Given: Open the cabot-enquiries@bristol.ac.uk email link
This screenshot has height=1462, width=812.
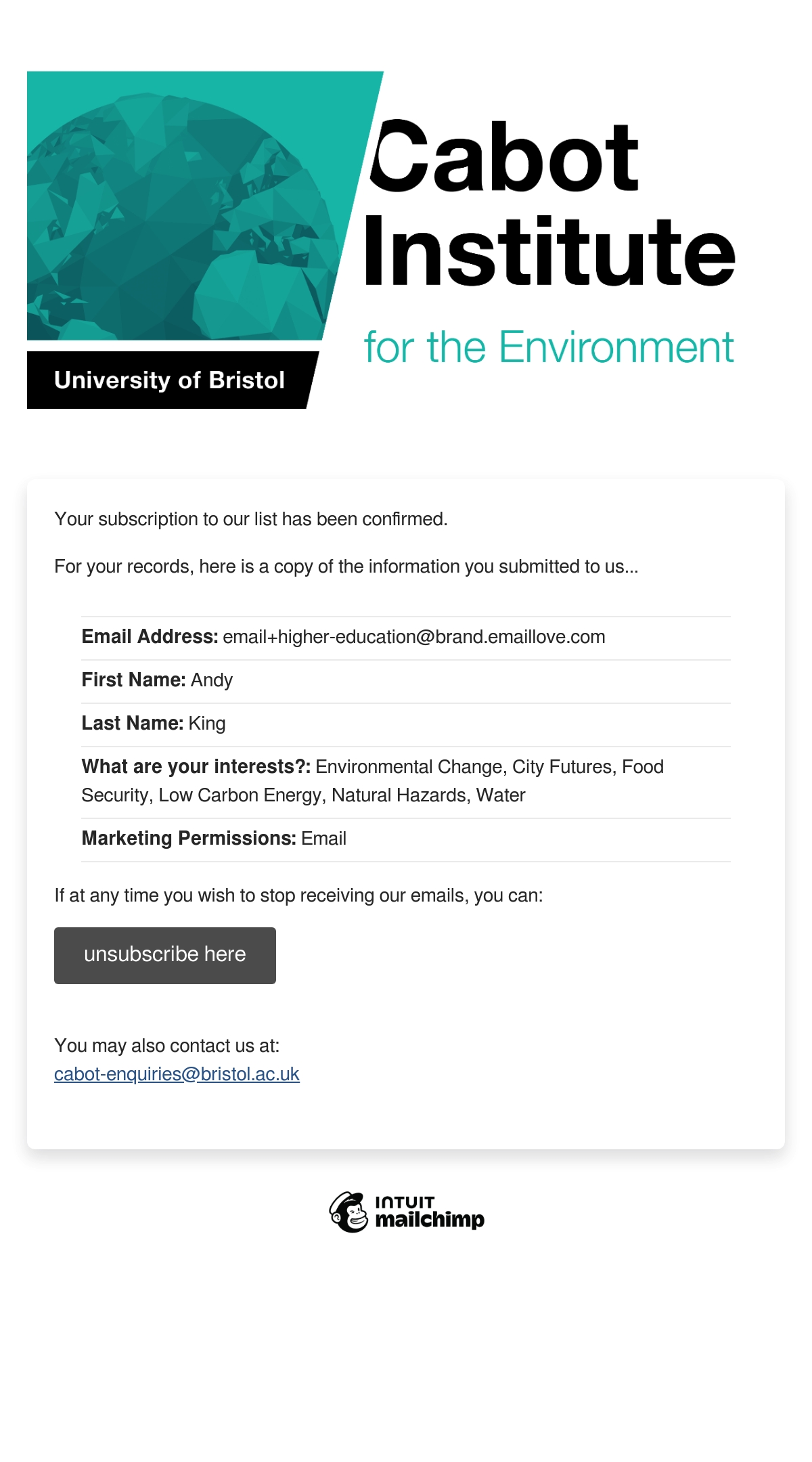Looking at the screenshot, I should (177, 1074).
